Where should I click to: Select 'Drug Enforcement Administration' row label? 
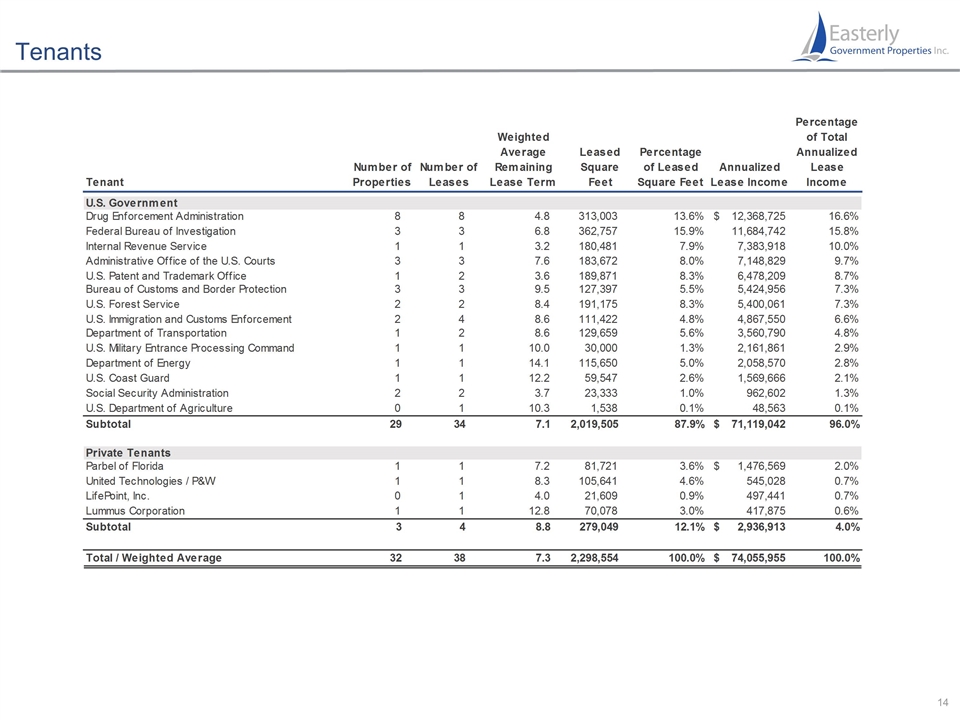pyautogui.click(x=165, y=216)
